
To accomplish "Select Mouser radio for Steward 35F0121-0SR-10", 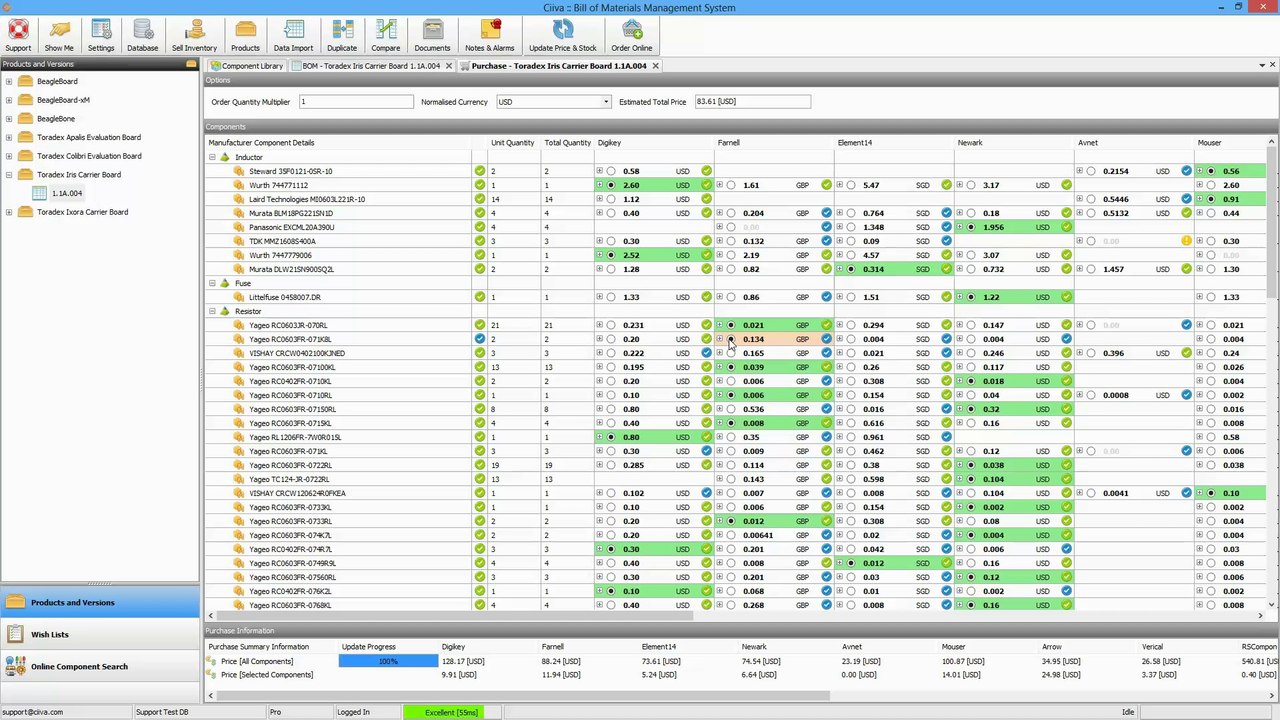I will coord(1211,171).
